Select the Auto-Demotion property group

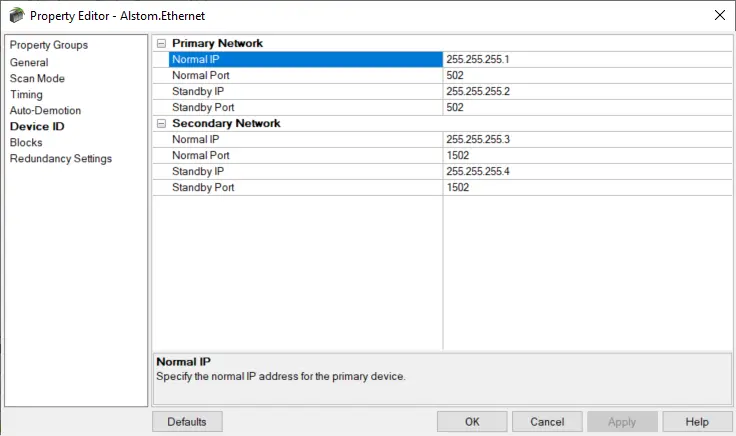tap(46, 110)
